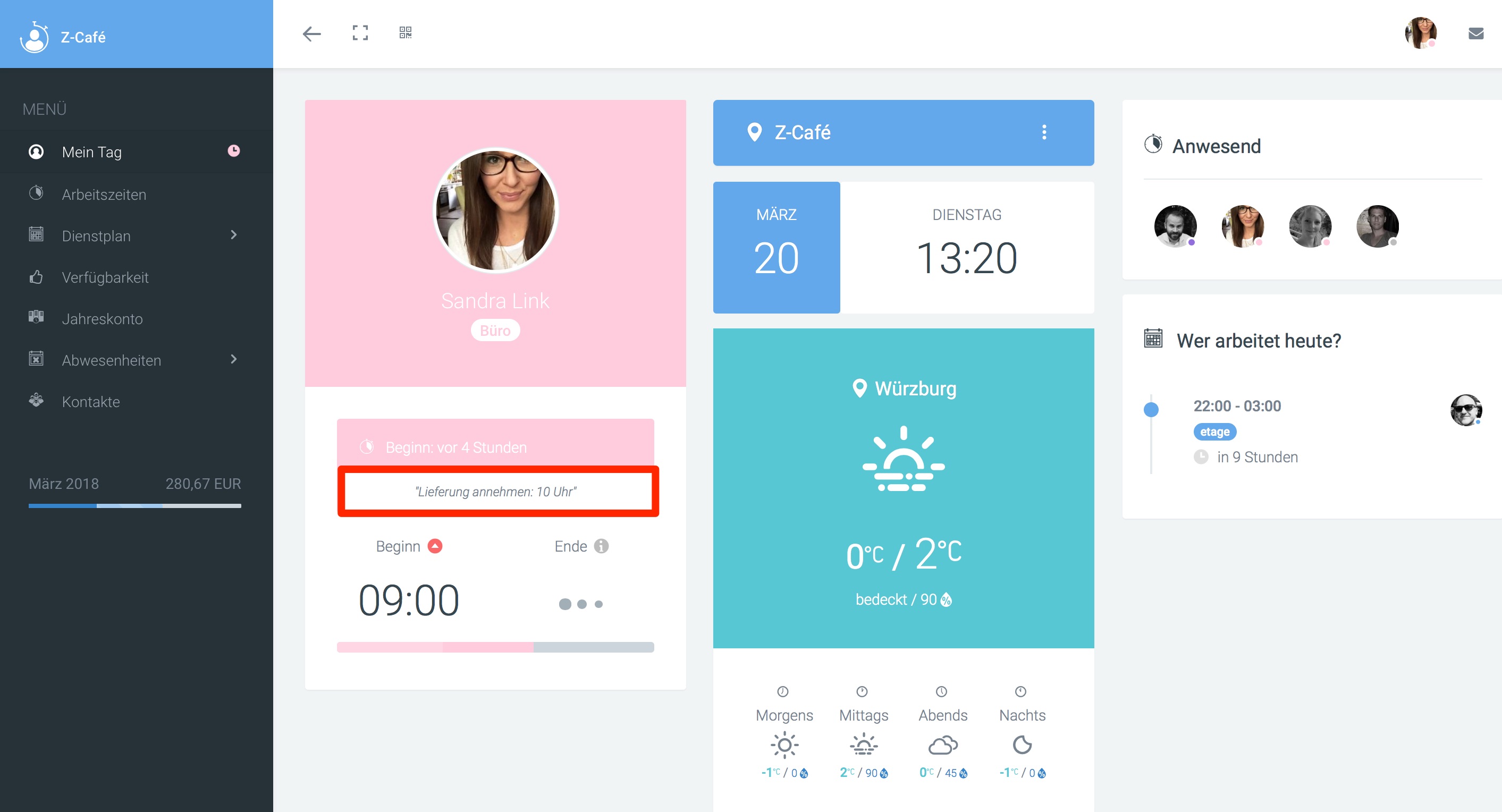
Task: Click Z-Café location pin icon
Action: coord(755,132)
